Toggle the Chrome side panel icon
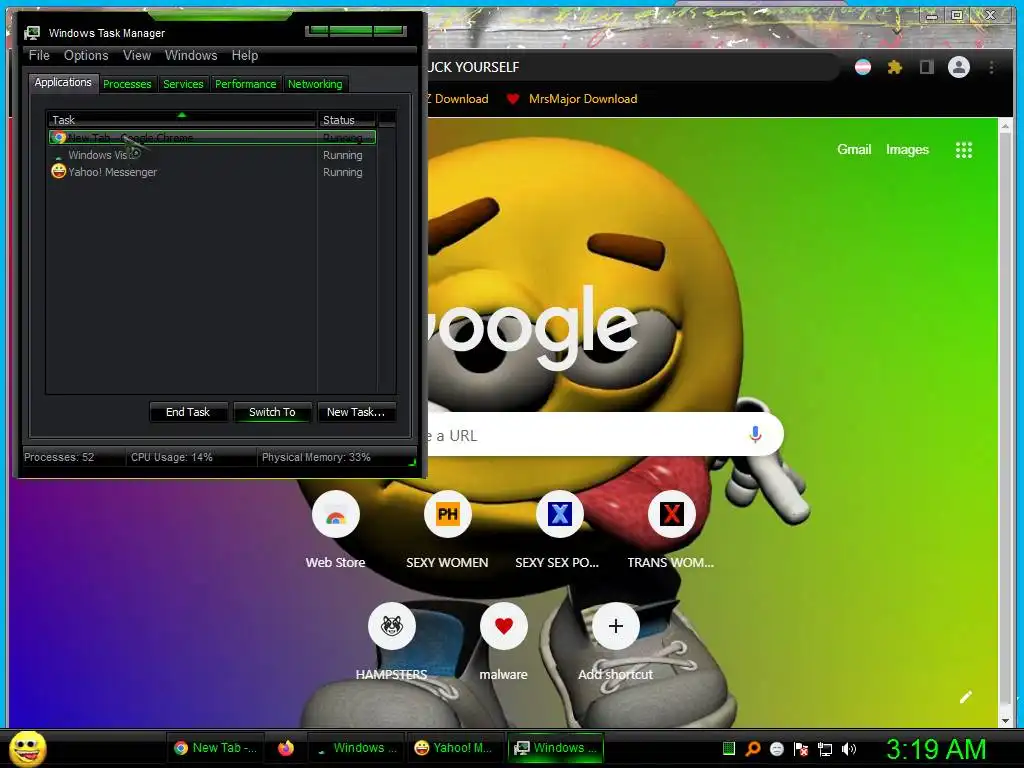 tap(927, 67)
